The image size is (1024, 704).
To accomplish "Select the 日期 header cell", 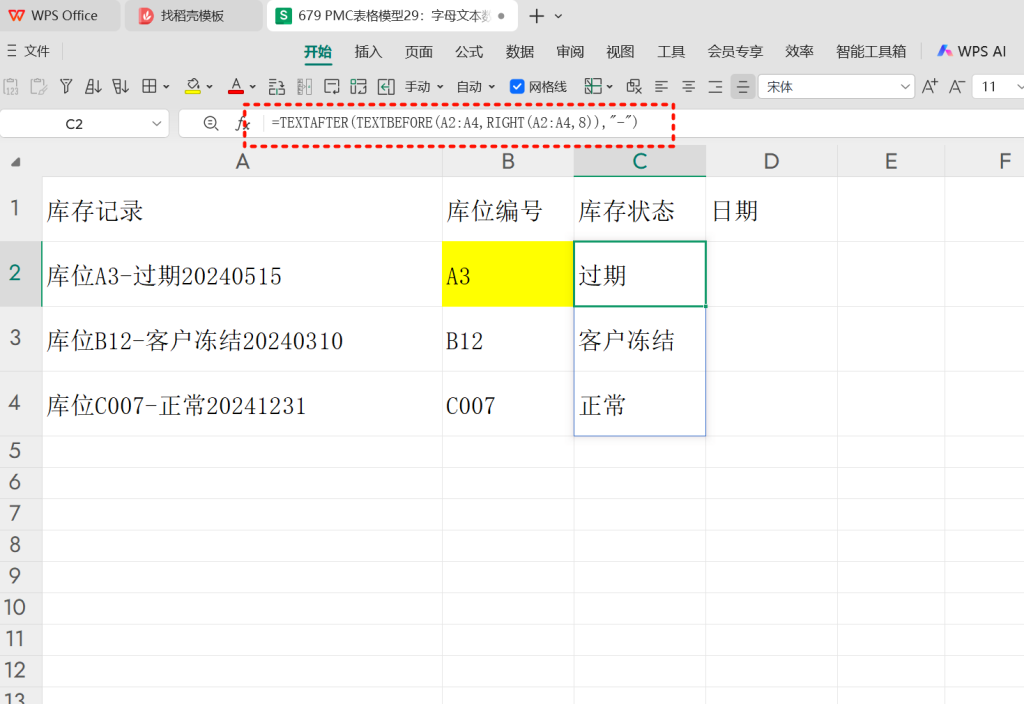I will point(771,210).
